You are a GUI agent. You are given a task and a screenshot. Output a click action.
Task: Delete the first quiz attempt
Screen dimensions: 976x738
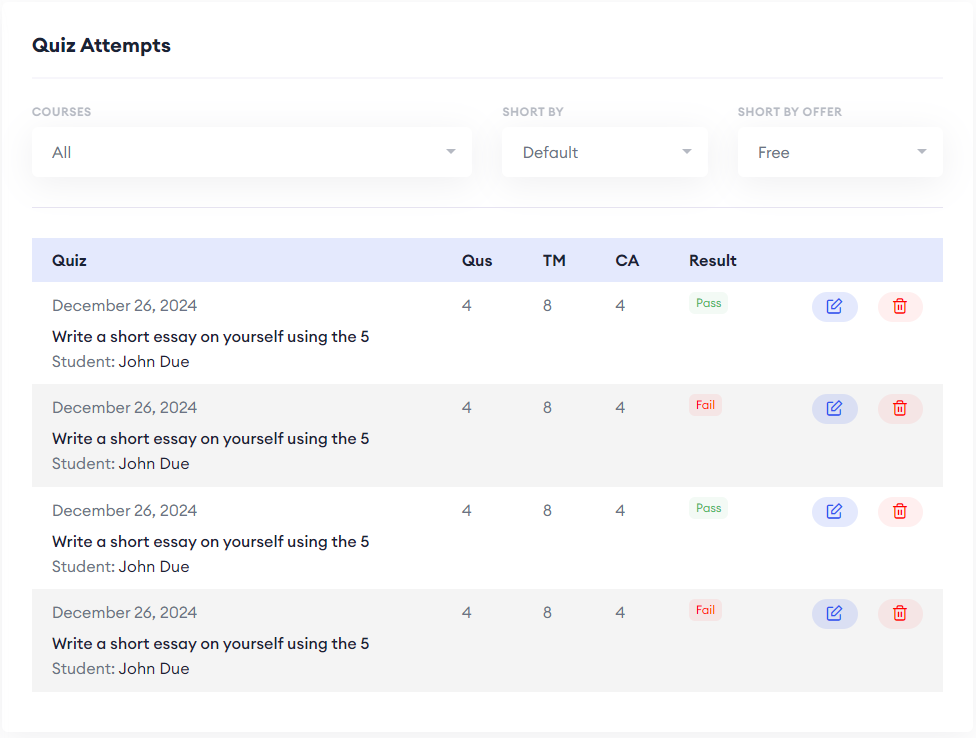(900, 307)
